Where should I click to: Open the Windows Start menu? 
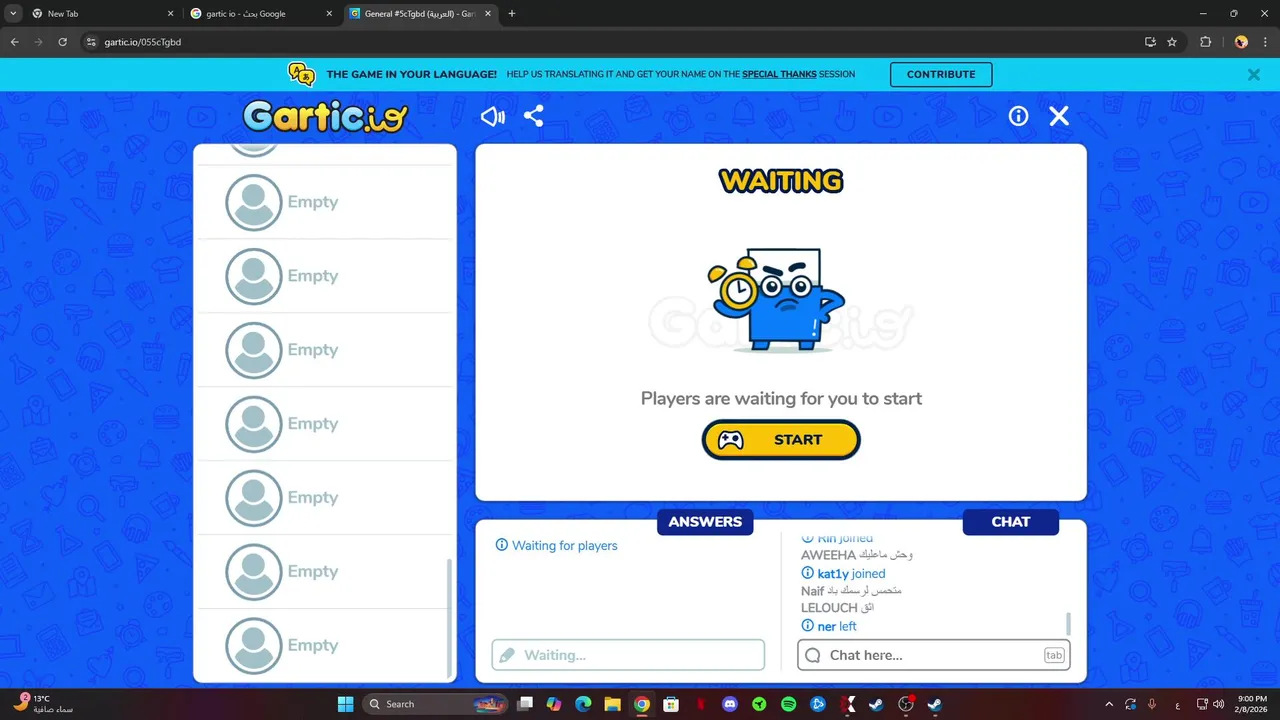[345, 704]
